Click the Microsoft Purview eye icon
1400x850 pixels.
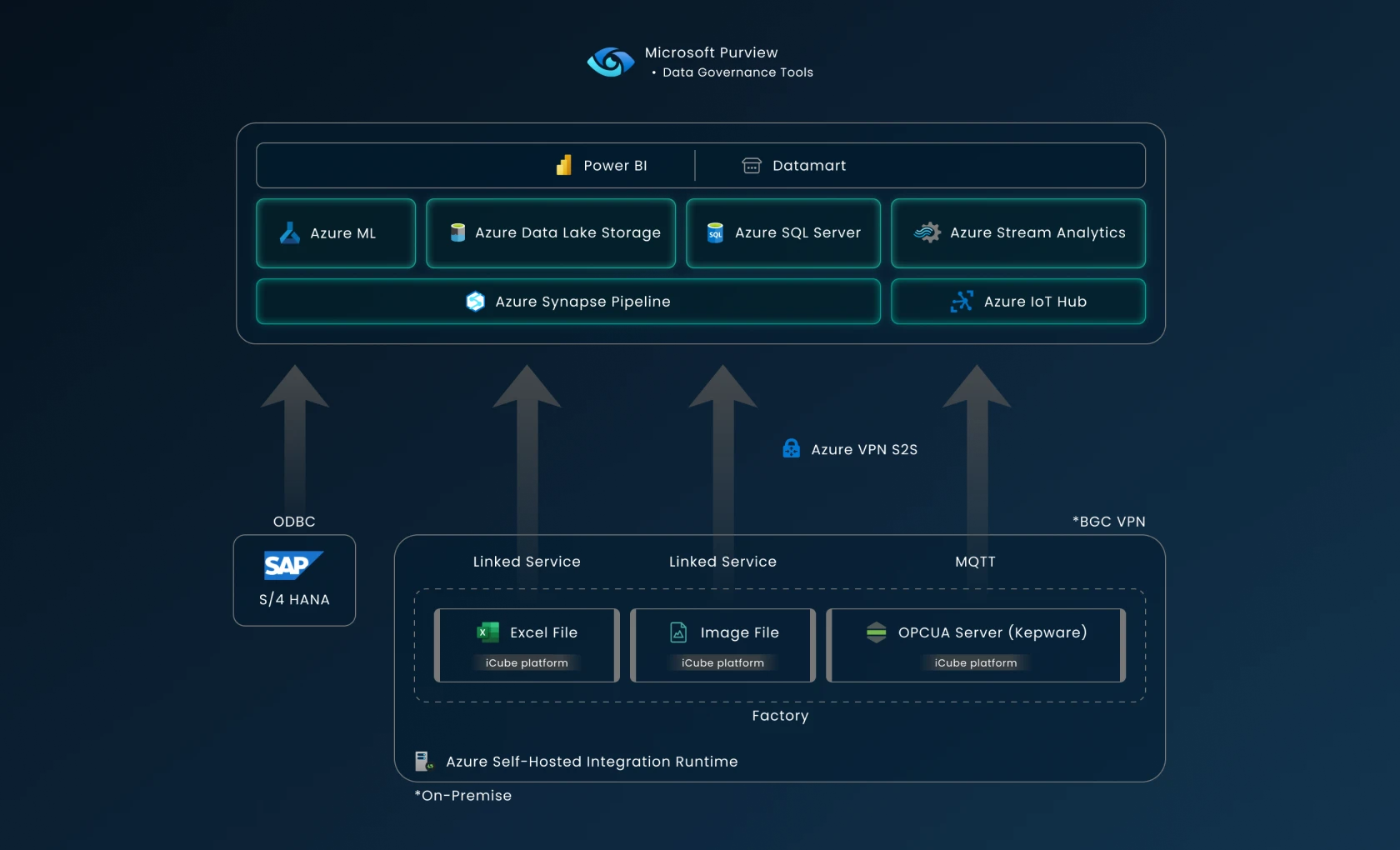(x=610, y=62)
